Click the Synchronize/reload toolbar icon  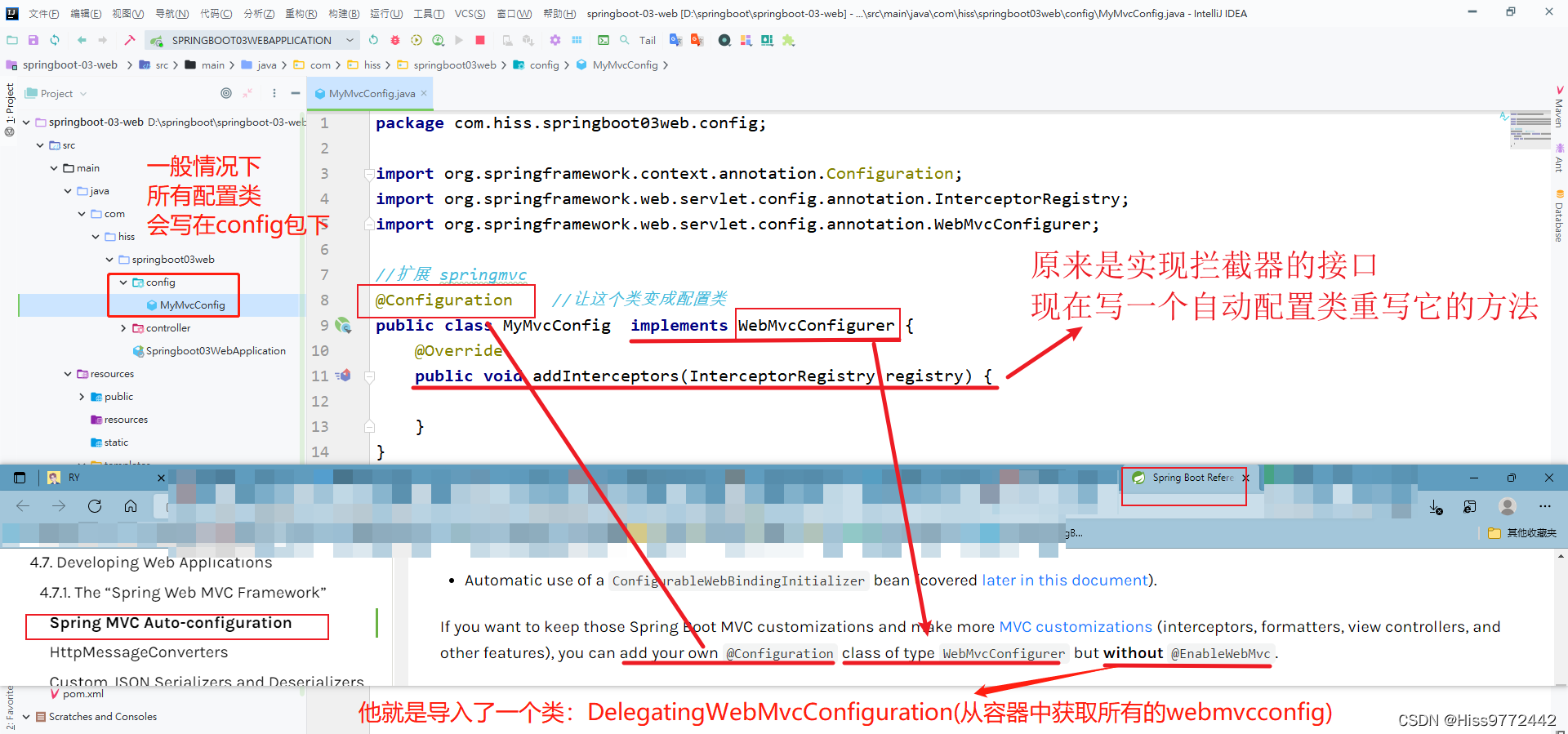click(x=55, y=40)
